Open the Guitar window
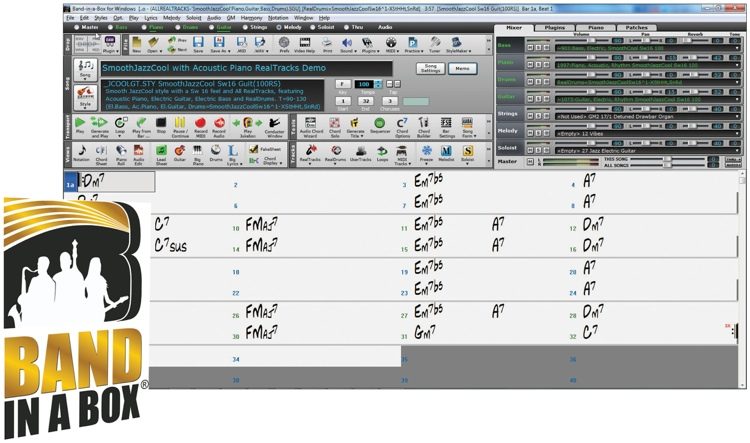 (180, 155)
